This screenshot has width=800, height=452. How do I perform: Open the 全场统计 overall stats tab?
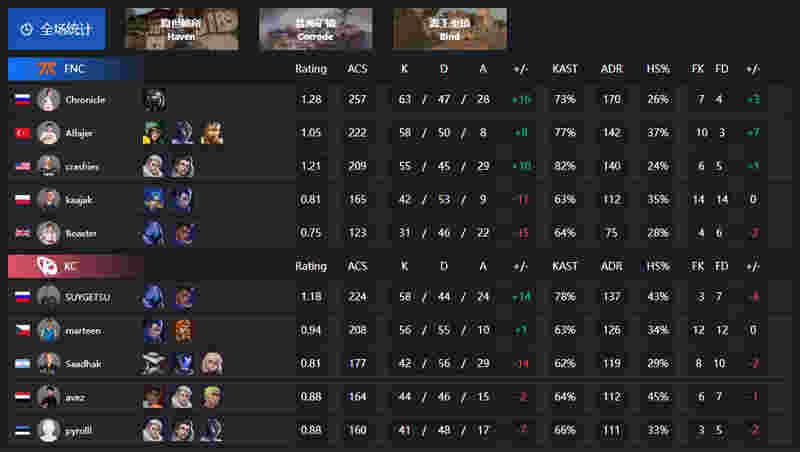coord(57,29)
